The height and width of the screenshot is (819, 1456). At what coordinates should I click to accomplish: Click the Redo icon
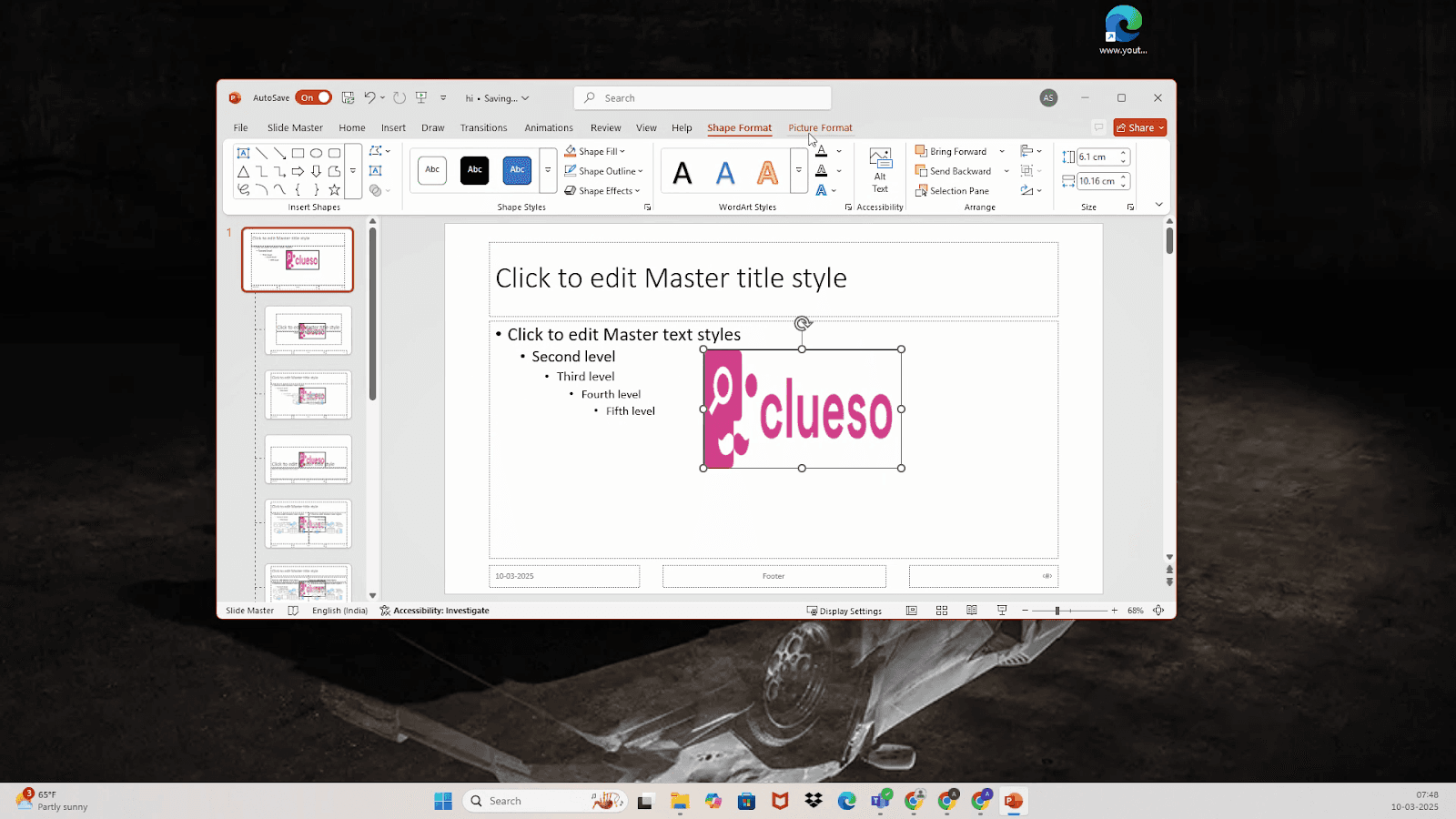coord(399,97)
